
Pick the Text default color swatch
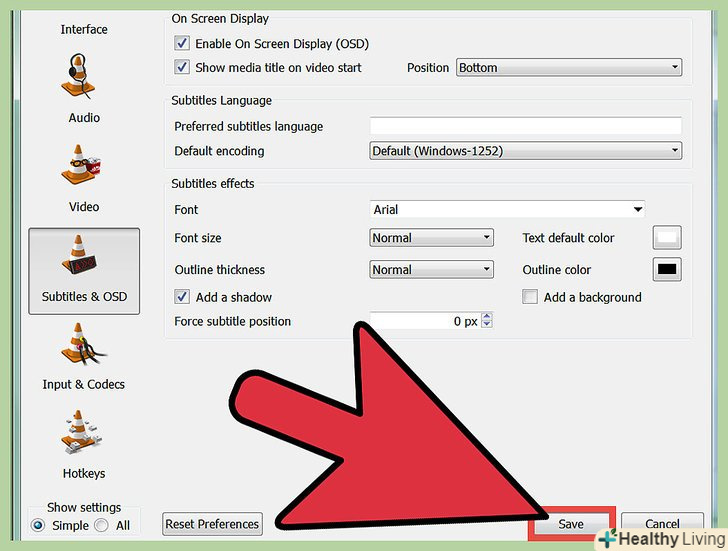667,238
